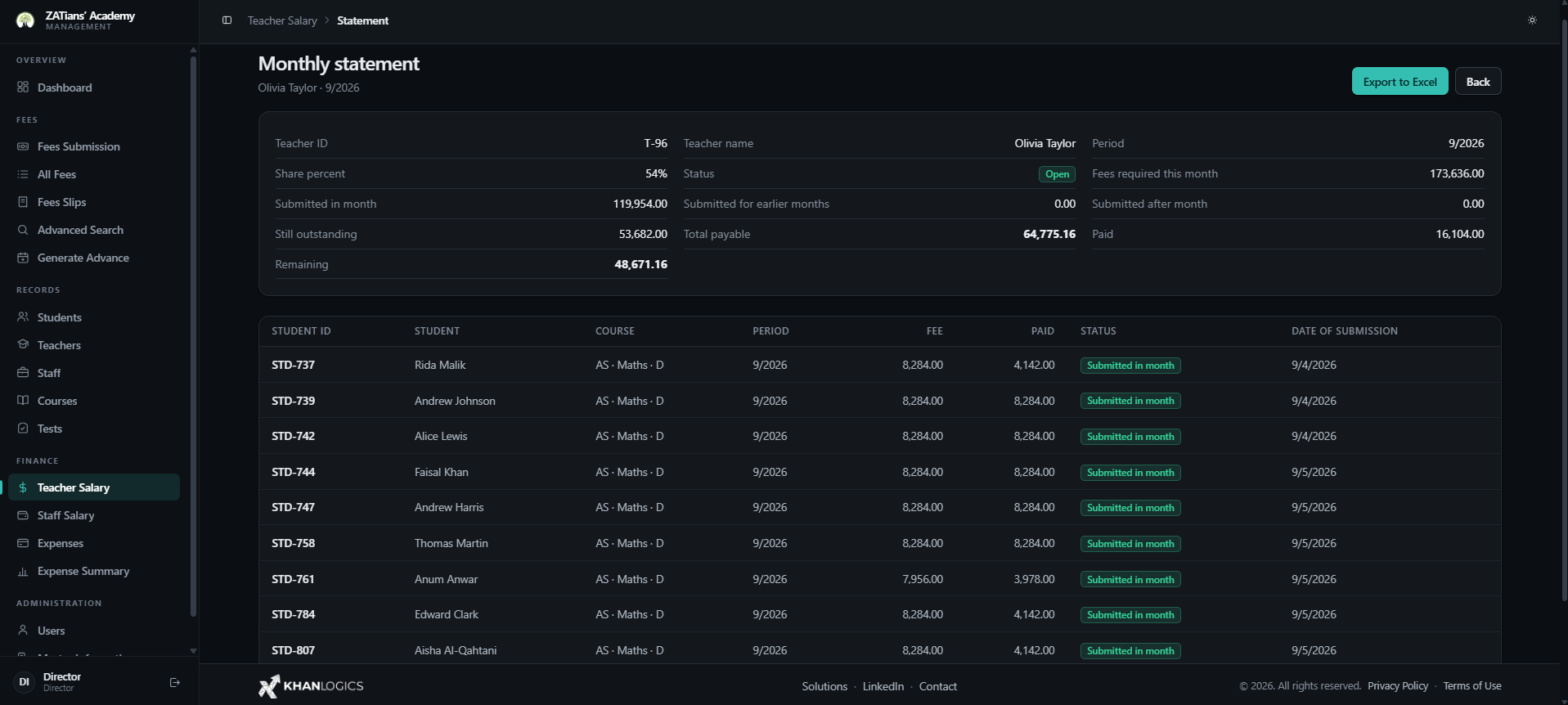This screenshot has height=705, width=1568.
Task: Click the LinkedIn link in the footer
Action: click(883, 686)
